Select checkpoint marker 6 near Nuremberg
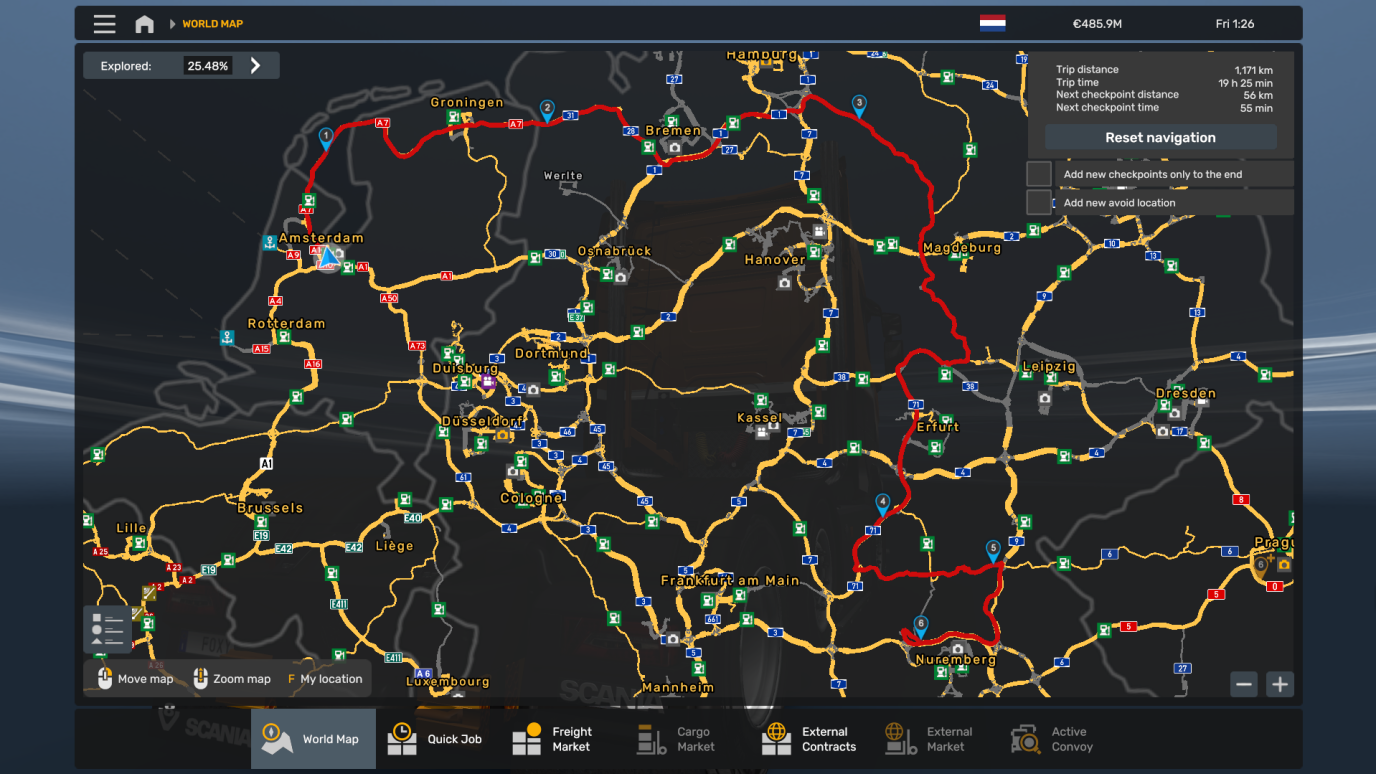Screen dimensions: 1376x774 pos(920,626)
